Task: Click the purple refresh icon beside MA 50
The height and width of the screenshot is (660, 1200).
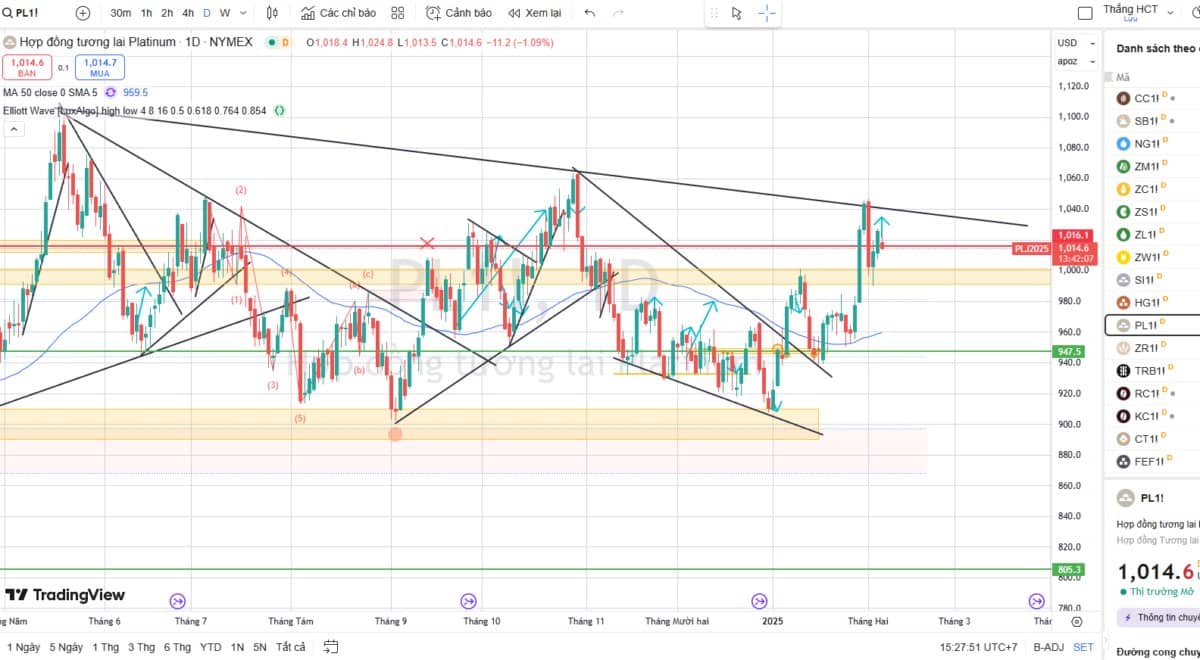Action: [x=110, y=92]
